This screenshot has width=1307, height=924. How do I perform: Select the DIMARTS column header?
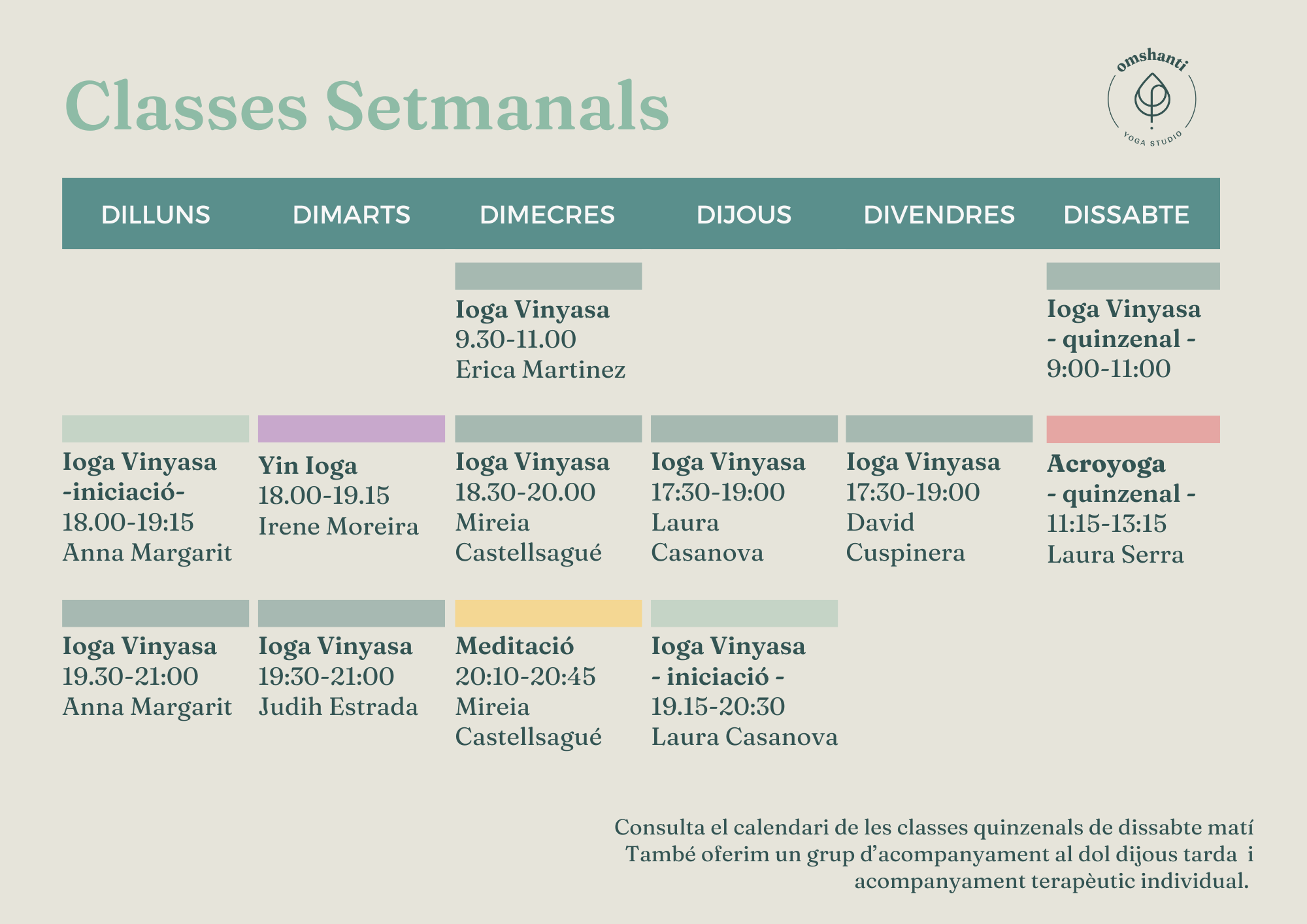pos(352,215)
